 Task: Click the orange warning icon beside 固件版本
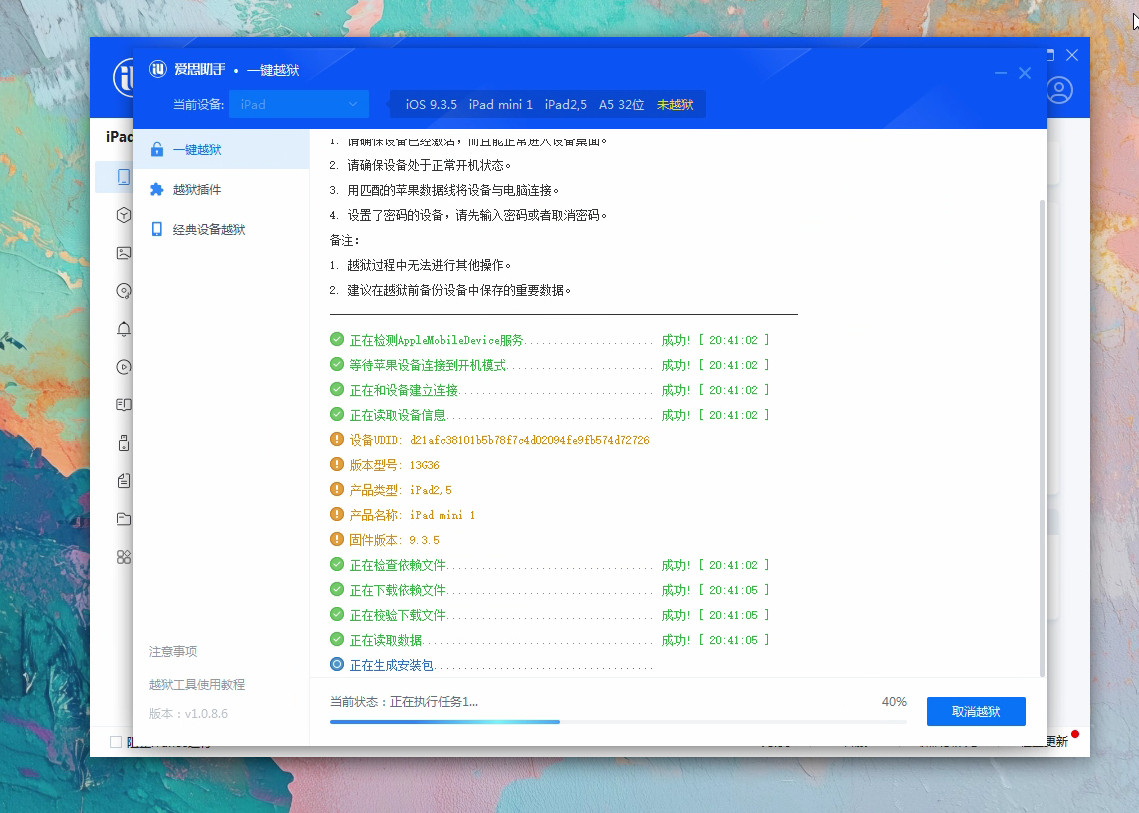click(337, 539)
